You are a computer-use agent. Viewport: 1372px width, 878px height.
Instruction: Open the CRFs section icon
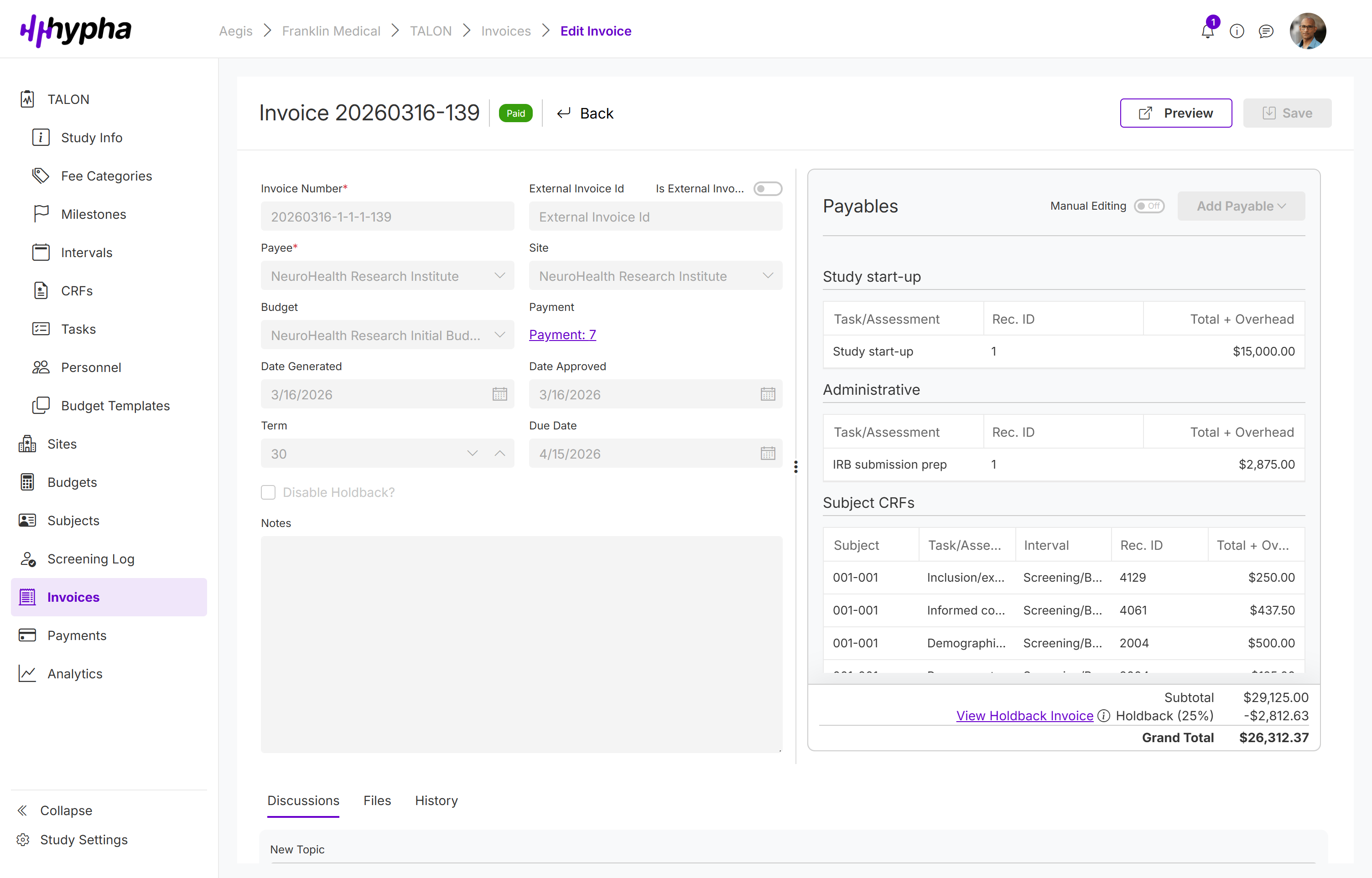coord(40,290)
